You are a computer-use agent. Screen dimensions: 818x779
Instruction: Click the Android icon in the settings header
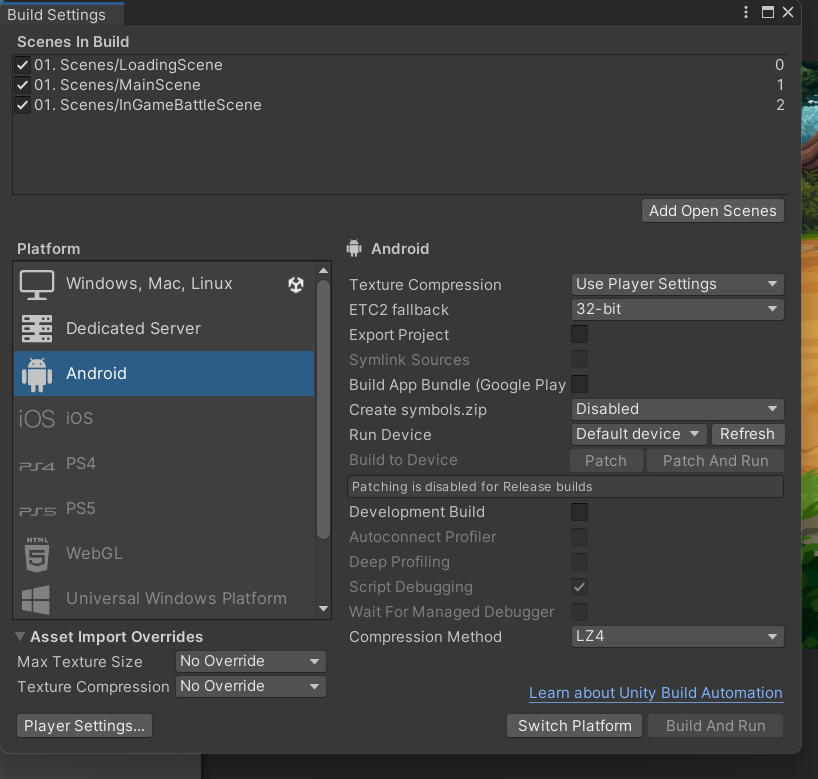coord(354,248)
